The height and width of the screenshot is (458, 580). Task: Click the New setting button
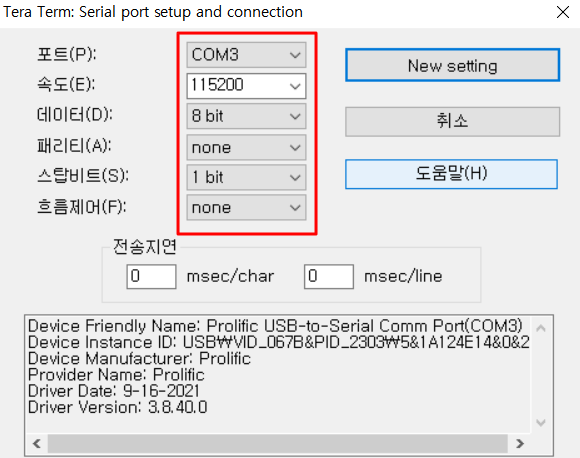point(452,65)
